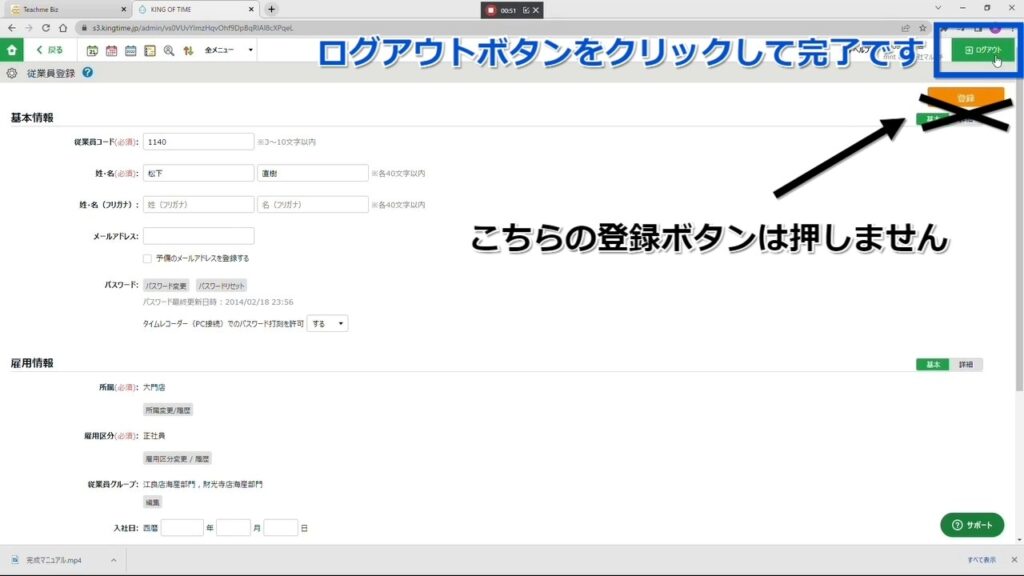Click the fourth toolbar schedule table icon
Viewport: 1024px width, 576px height.
[x=150, y=50]
